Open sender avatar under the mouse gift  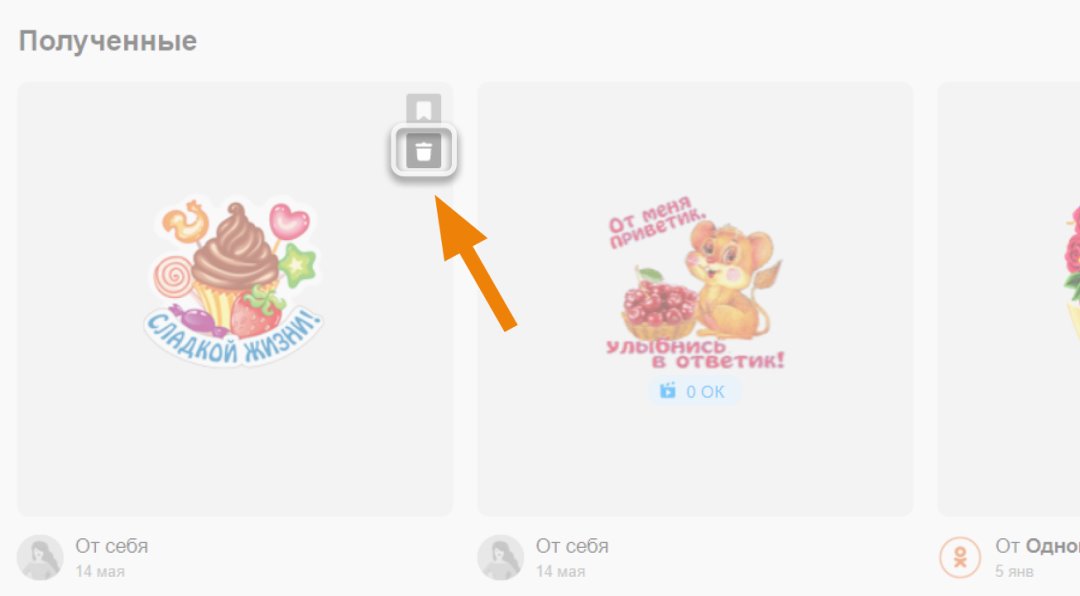501,557
